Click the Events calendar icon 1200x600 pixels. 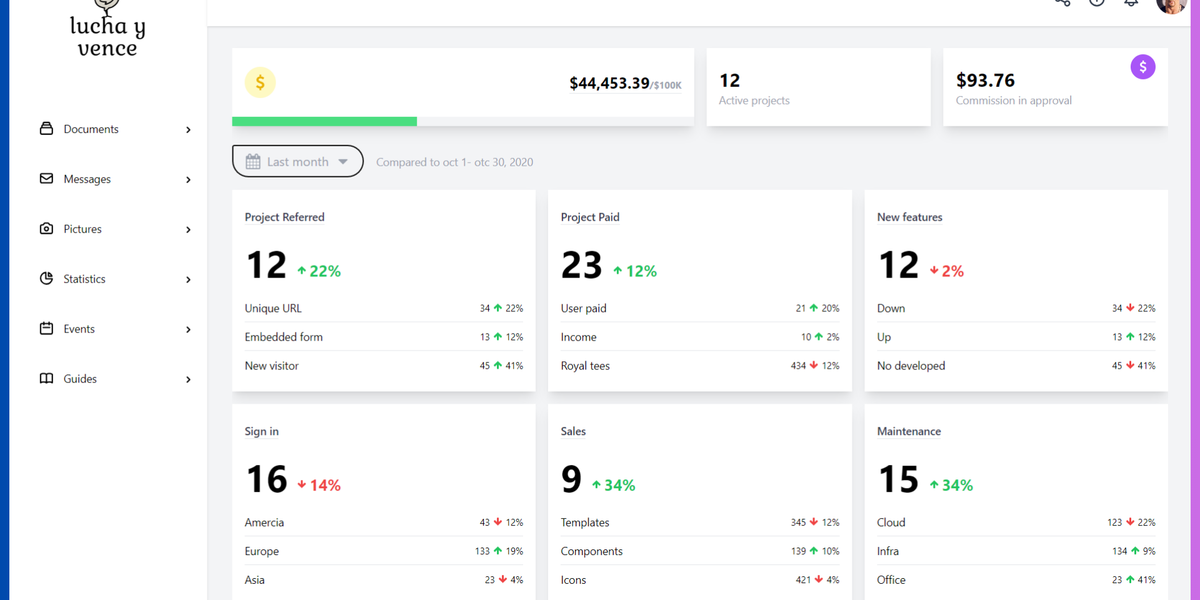pos(46,328)
